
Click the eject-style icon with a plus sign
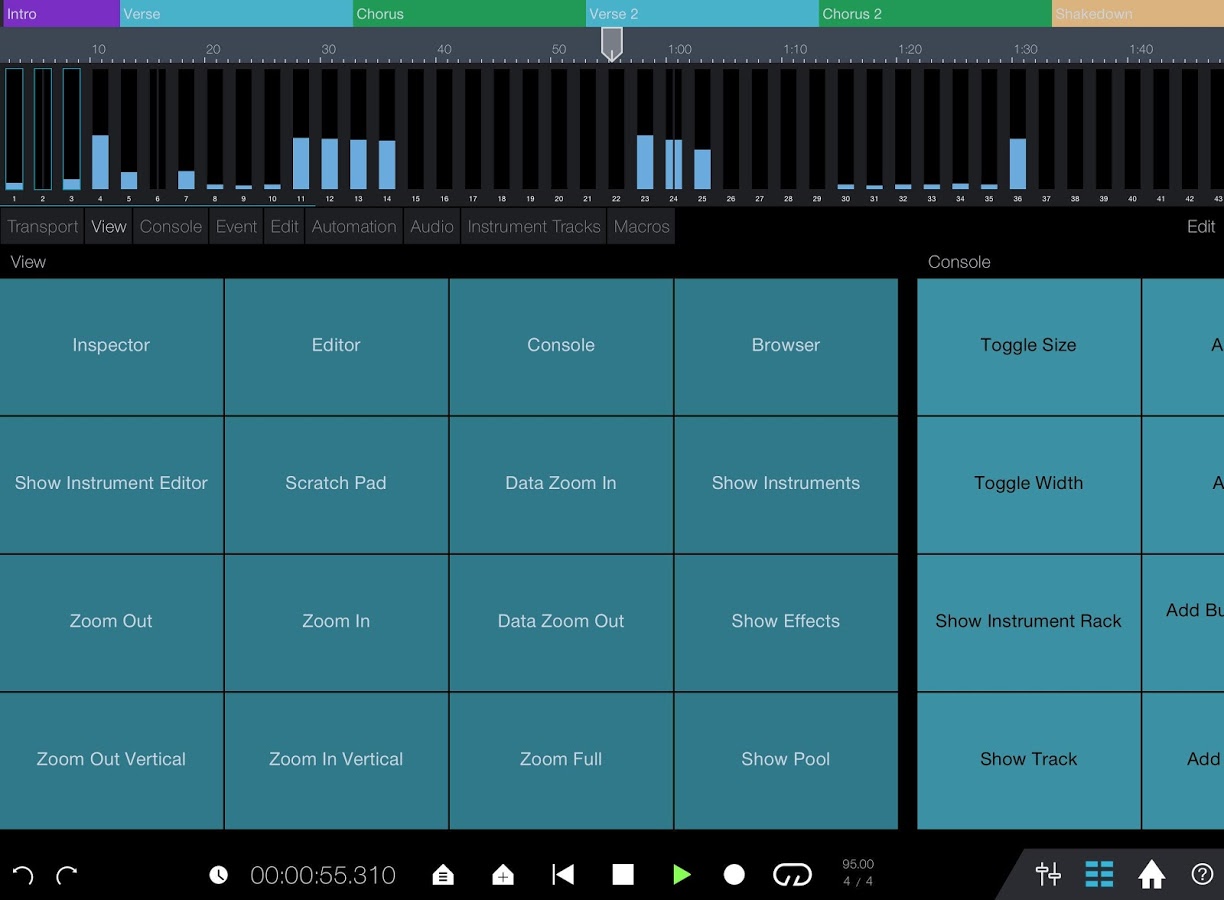click(503, 874)
